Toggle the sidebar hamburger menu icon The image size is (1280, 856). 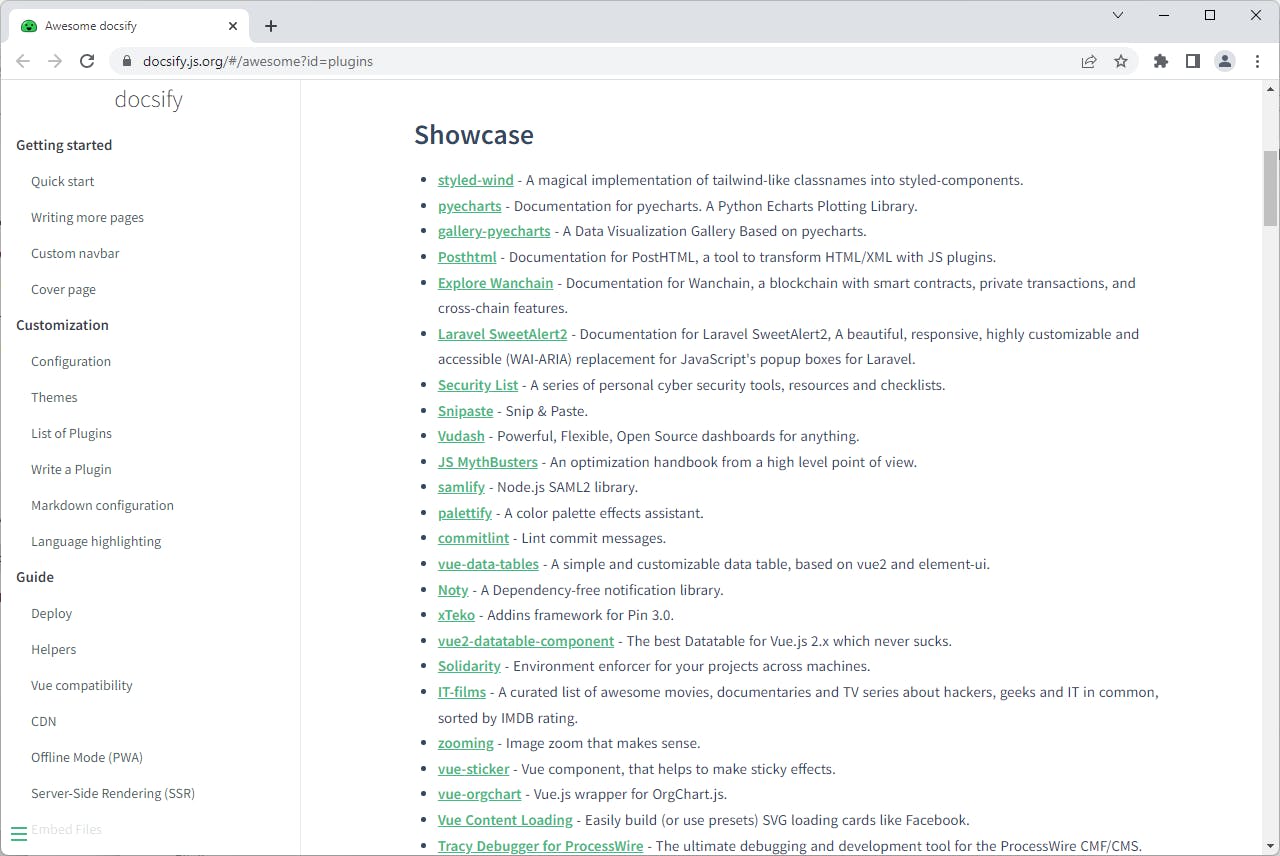coord(18,834)
